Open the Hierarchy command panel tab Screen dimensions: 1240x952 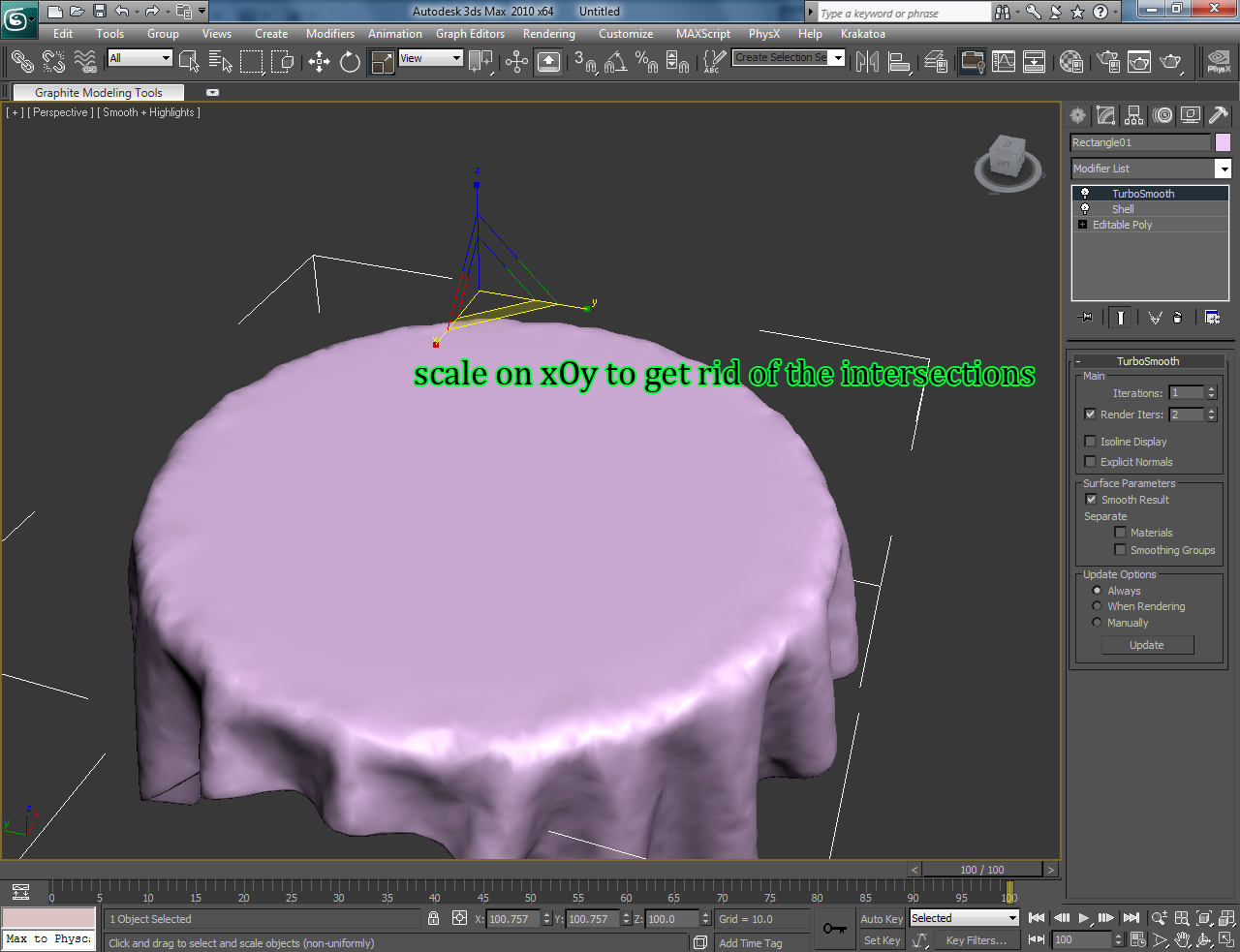pyautogui.click(x=1133, y=115)
